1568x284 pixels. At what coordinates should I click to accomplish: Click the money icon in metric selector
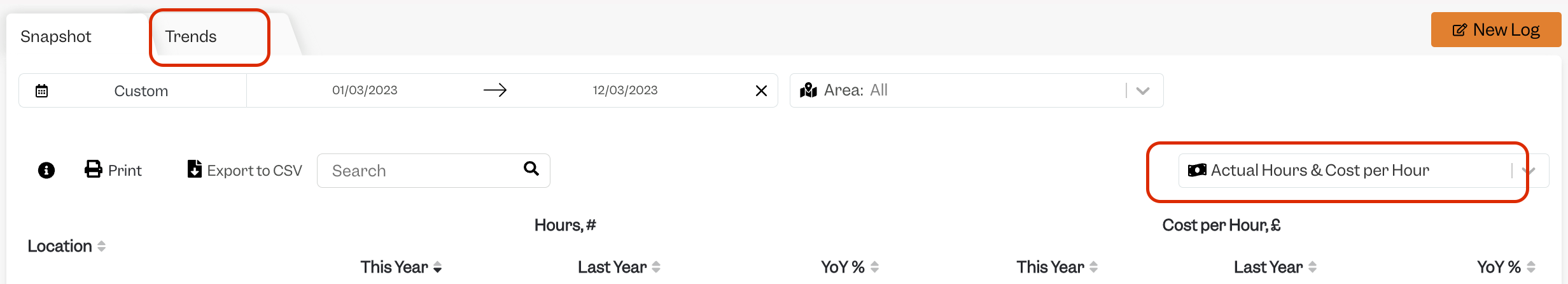(x=1197, y=171)
